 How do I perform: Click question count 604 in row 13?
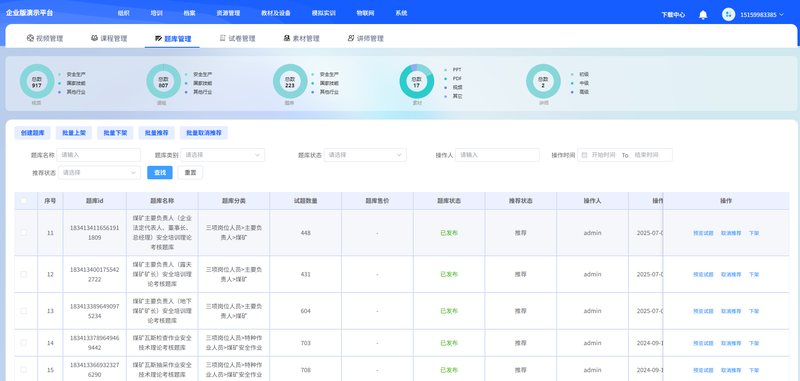coord(306,311)
